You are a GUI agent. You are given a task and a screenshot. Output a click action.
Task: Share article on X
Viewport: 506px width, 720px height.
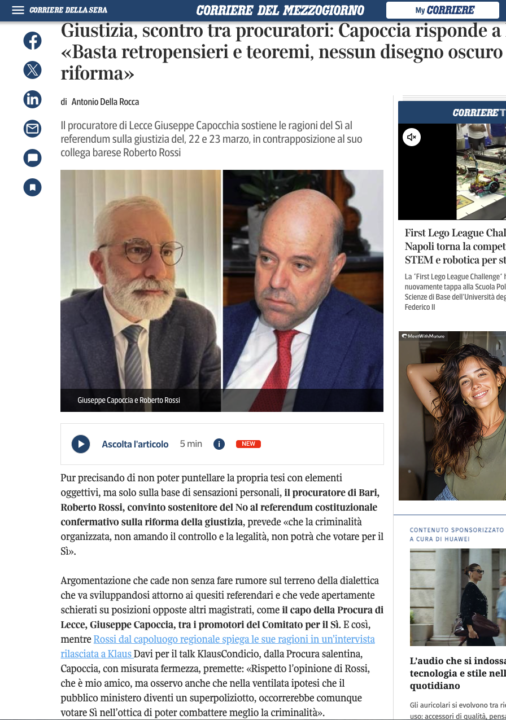click(32, 70)
